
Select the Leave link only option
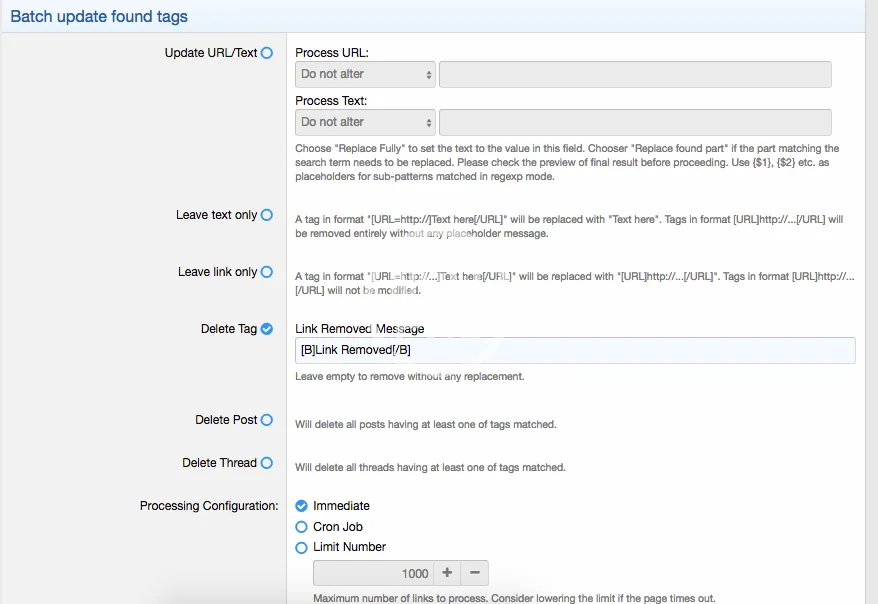(267, 272)
